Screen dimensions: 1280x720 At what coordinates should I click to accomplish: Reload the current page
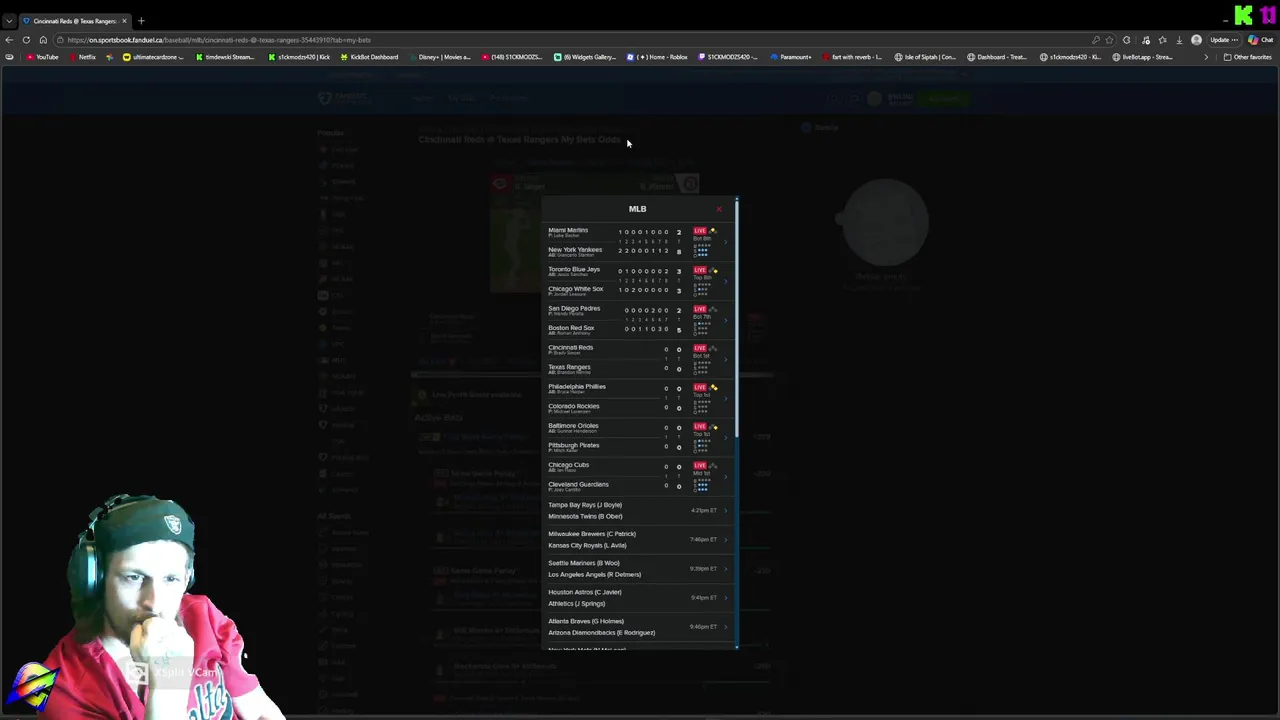[26, 40]
